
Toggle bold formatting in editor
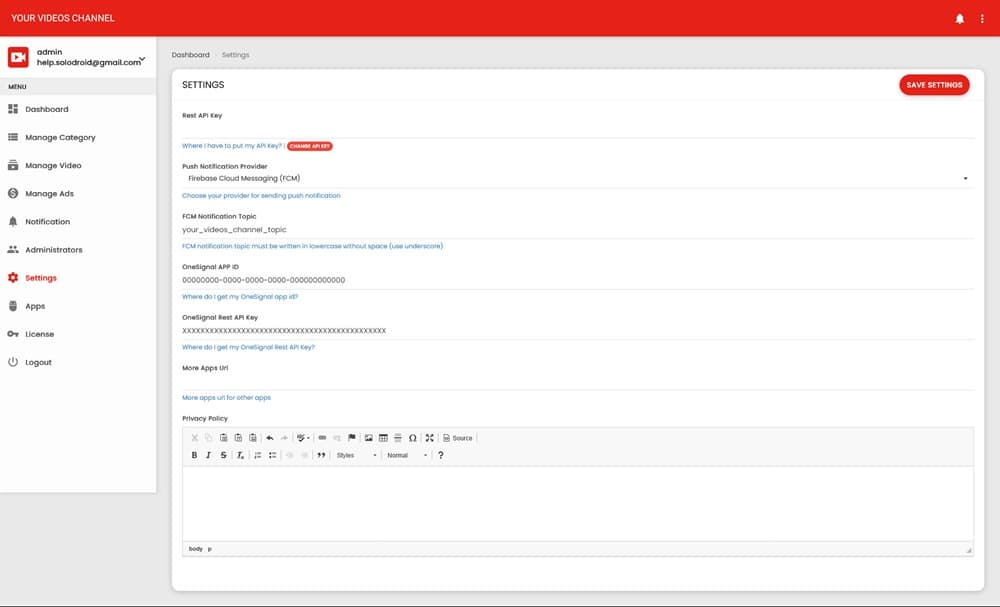(x=194, y=455)
